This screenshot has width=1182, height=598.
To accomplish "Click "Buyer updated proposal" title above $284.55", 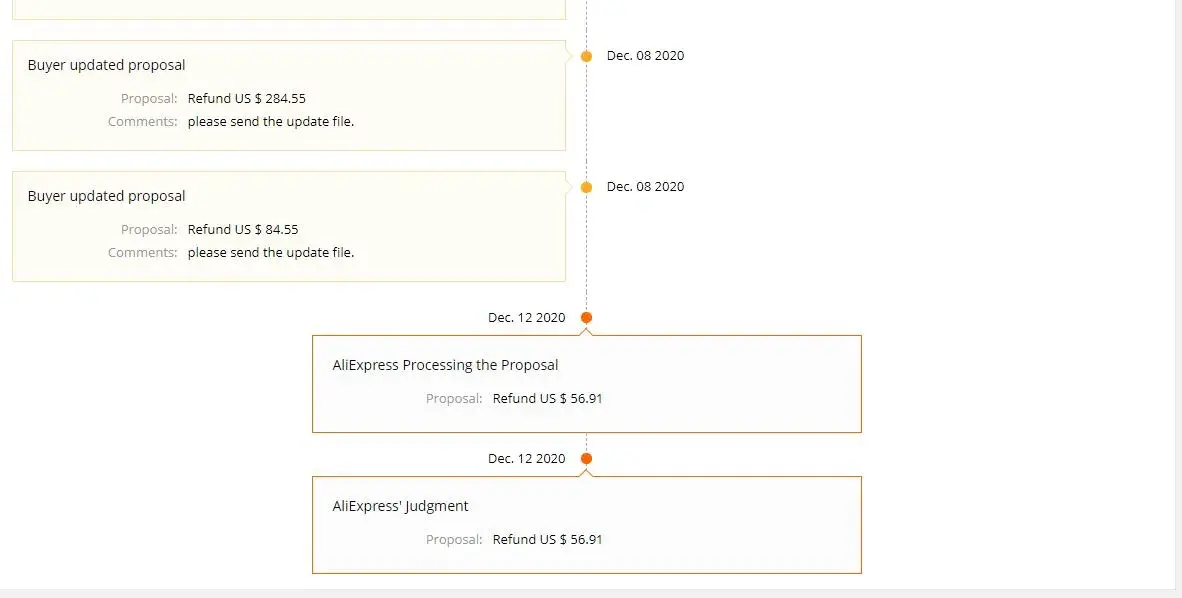I will (106, 65).
